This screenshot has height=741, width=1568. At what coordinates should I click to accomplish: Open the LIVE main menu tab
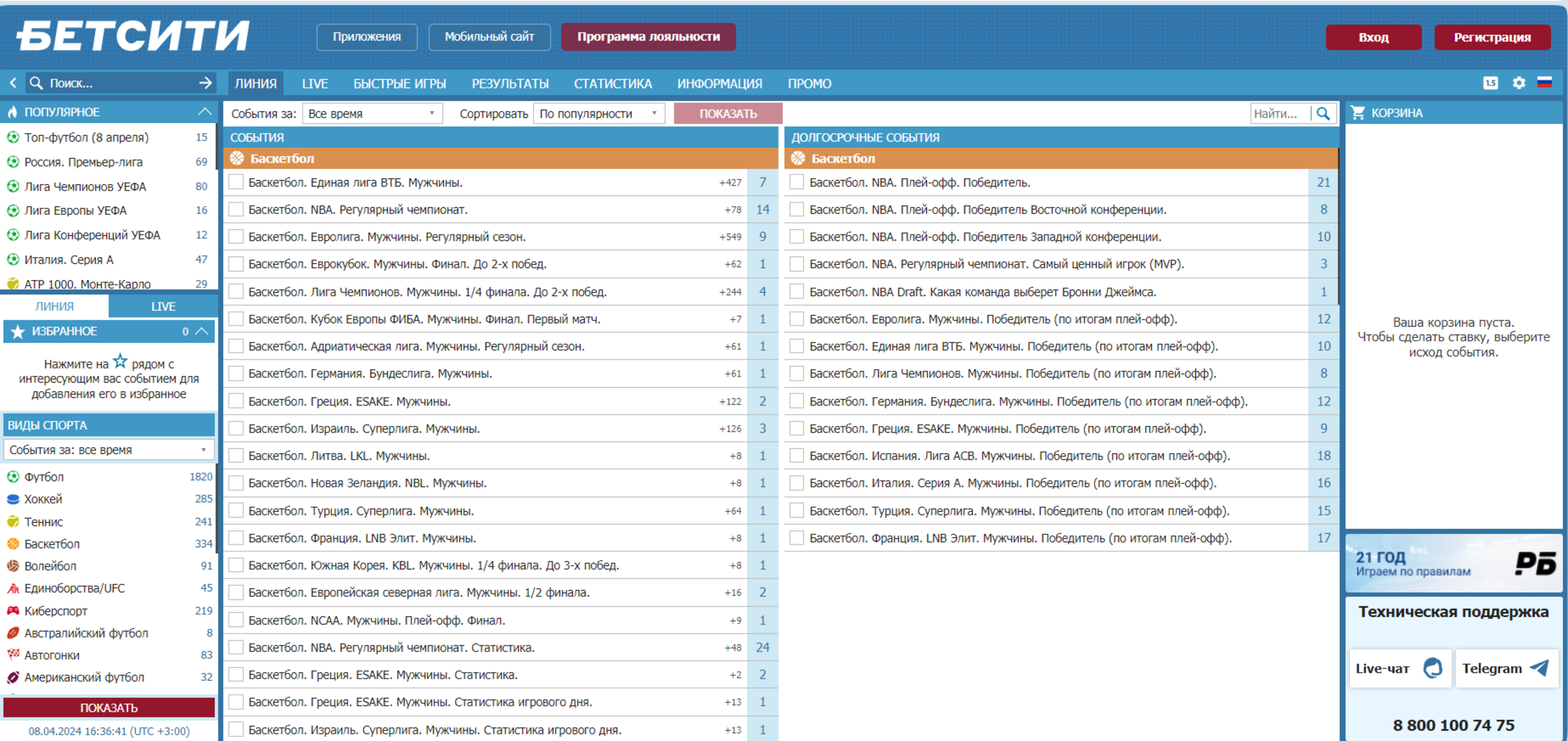pyautogui.click(x=315, y=84)
